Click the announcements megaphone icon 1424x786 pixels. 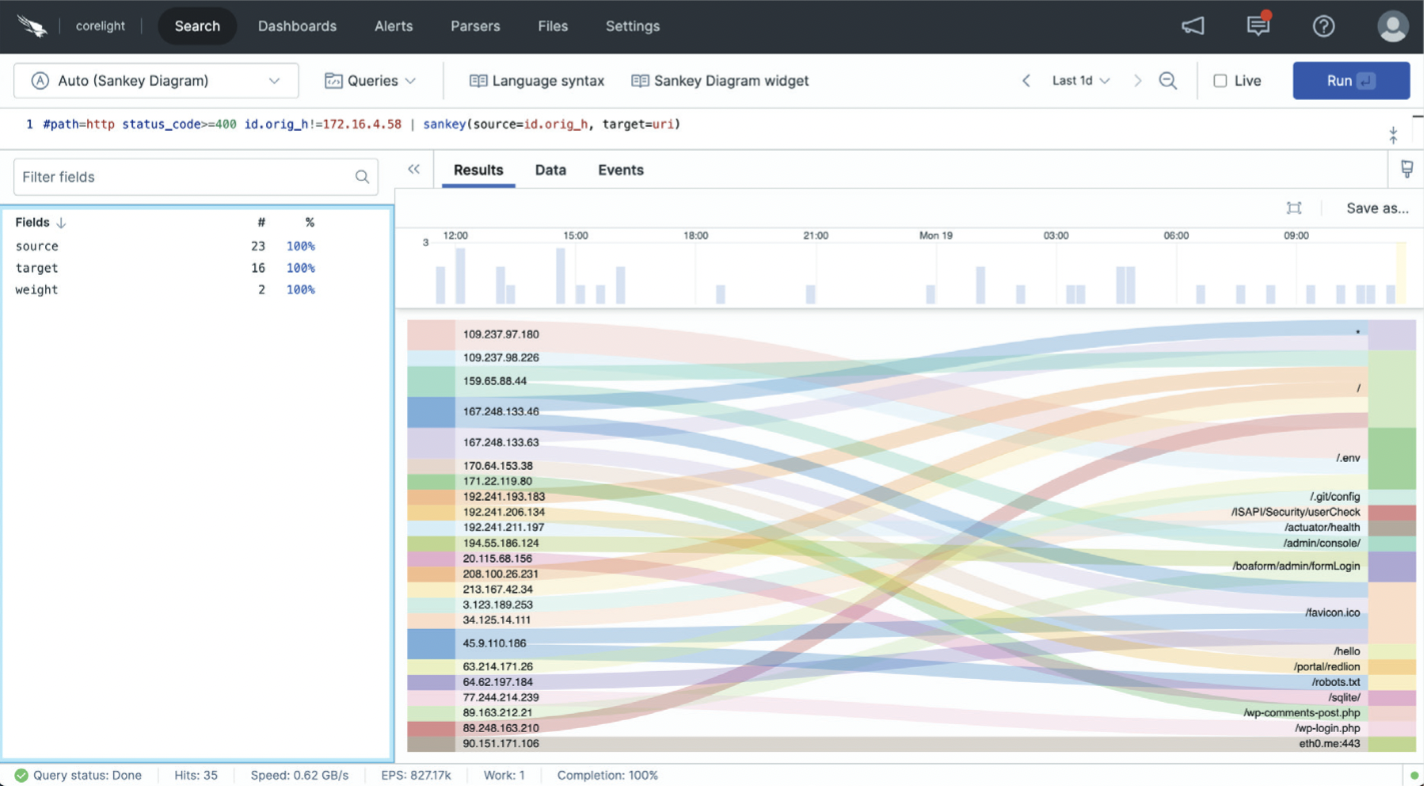(x=1193, y=26)
